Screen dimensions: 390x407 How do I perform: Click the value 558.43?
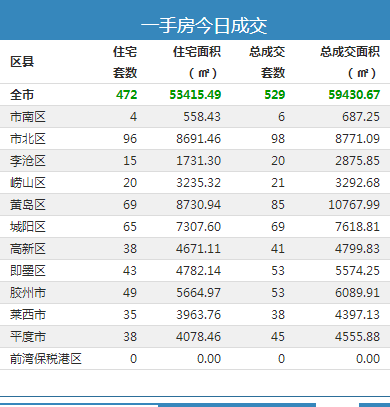202,117
